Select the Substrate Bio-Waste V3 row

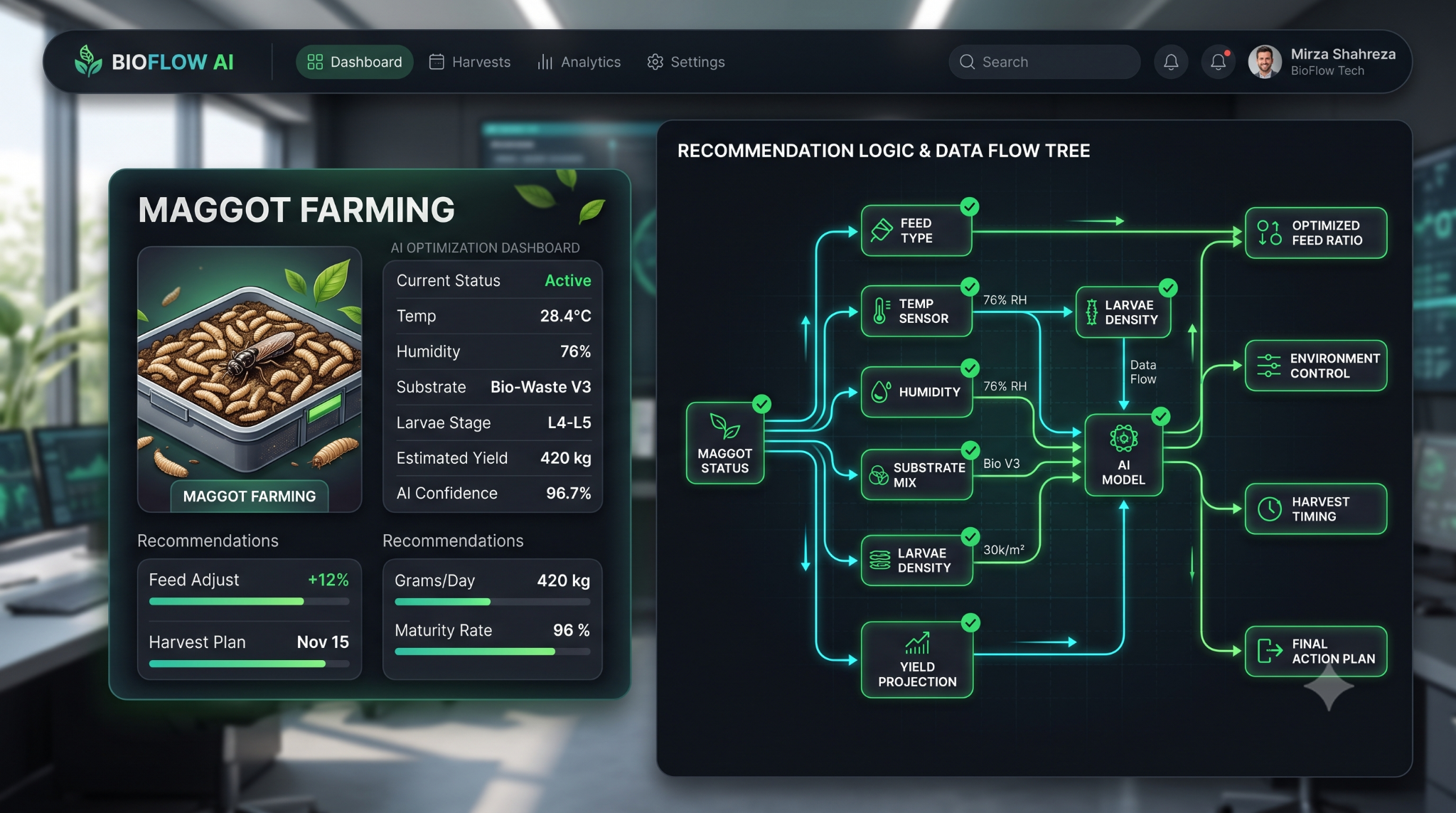point(493,387)
